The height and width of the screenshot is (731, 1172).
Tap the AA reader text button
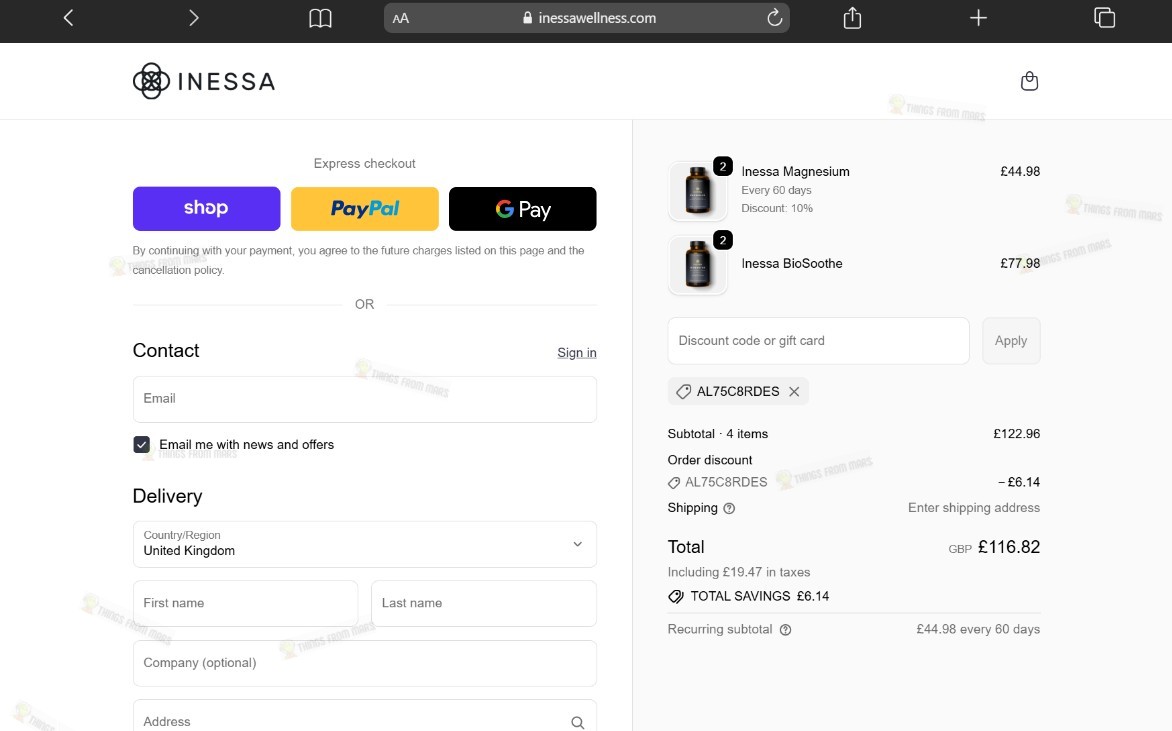[x=401, y=19]
